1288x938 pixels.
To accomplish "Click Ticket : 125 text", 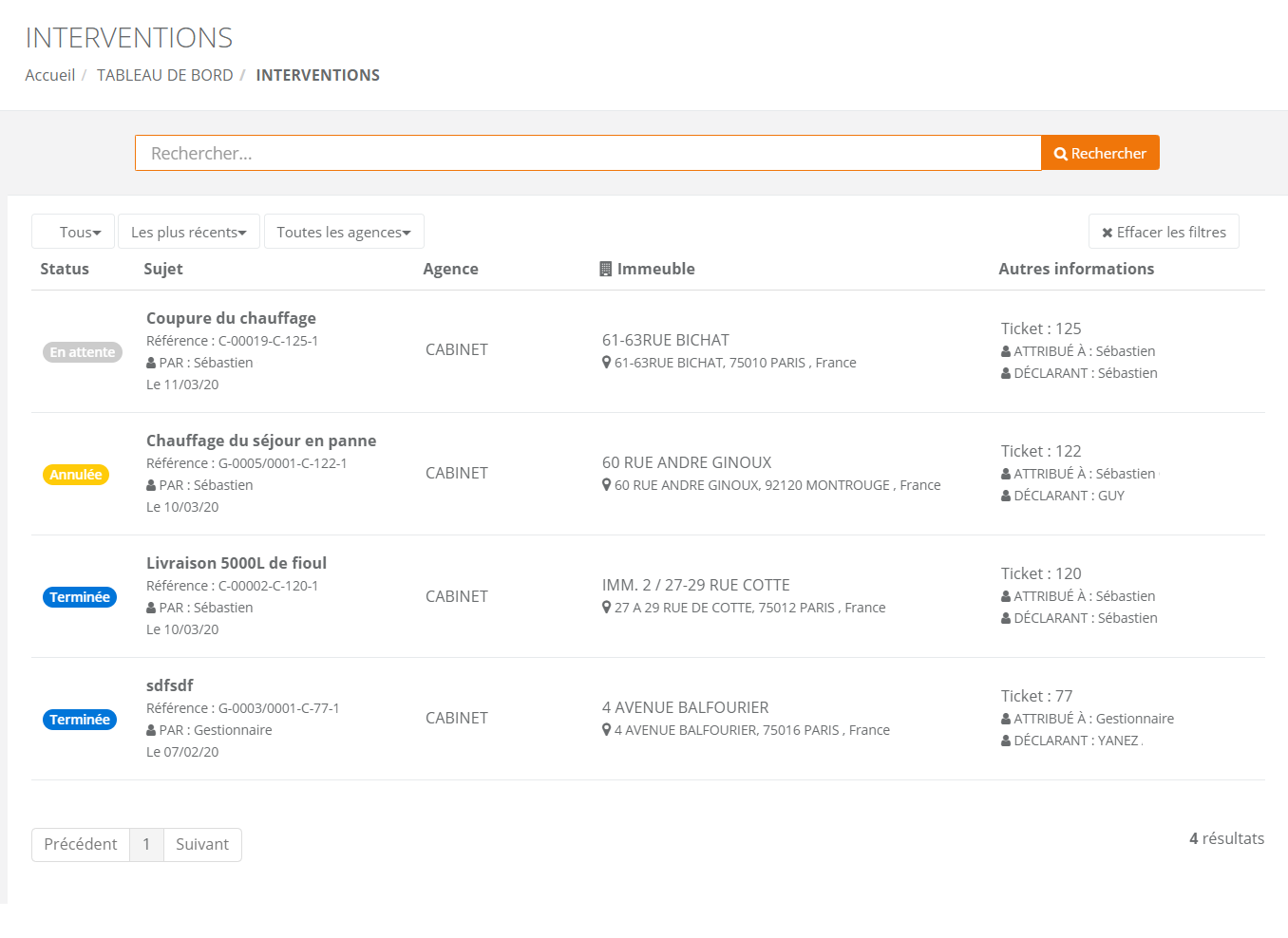I will [x=1041, y=328].
